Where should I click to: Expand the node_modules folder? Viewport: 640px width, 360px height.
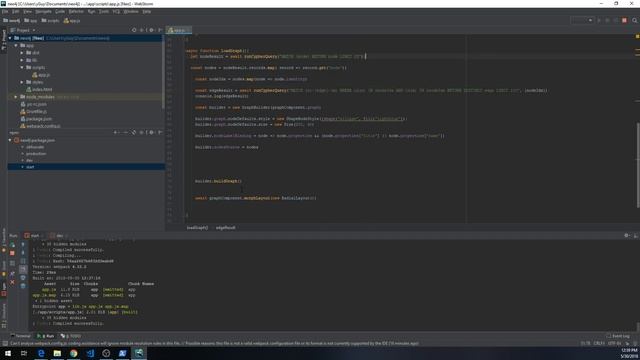coord(16,97)
